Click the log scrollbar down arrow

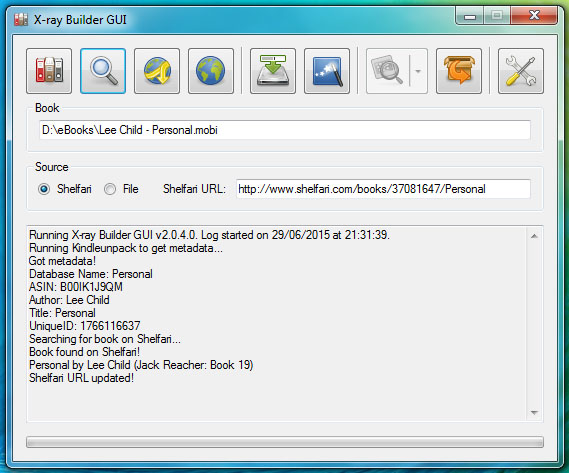click(x=534, y=412)
